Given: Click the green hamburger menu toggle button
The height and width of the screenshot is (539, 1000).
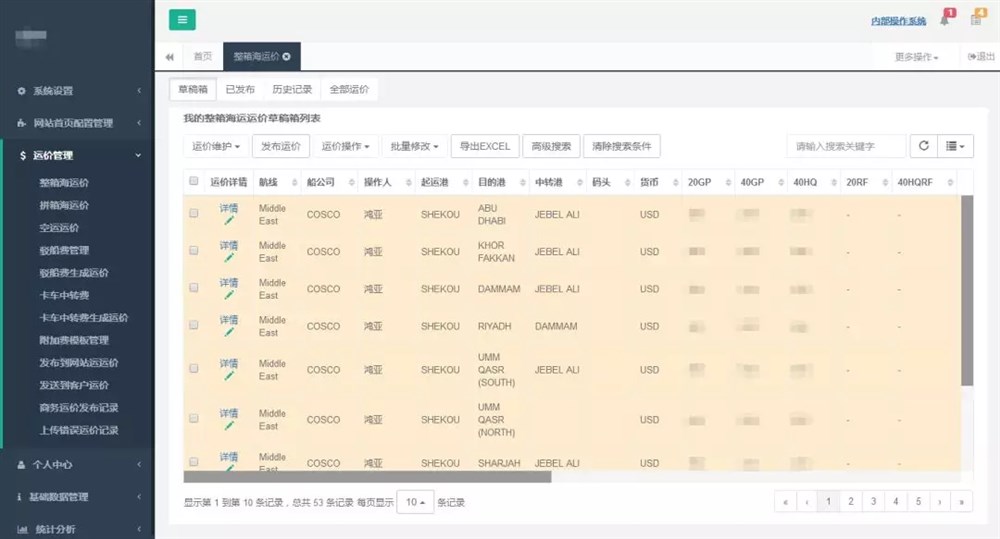Looking at the screenshot, I should (x=182, y=20).
